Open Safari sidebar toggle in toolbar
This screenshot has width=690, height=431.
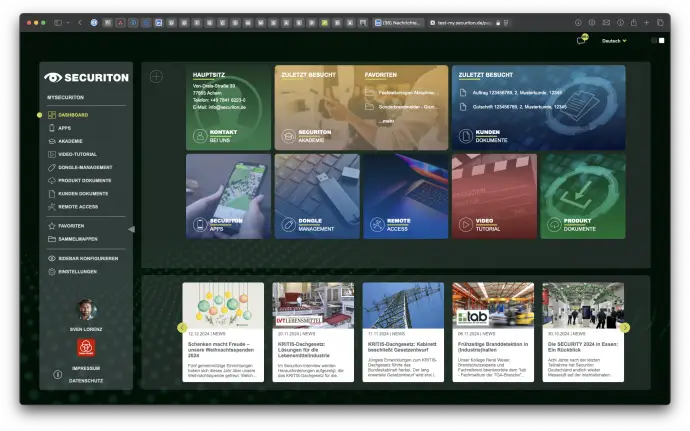(x=59, y=22)
